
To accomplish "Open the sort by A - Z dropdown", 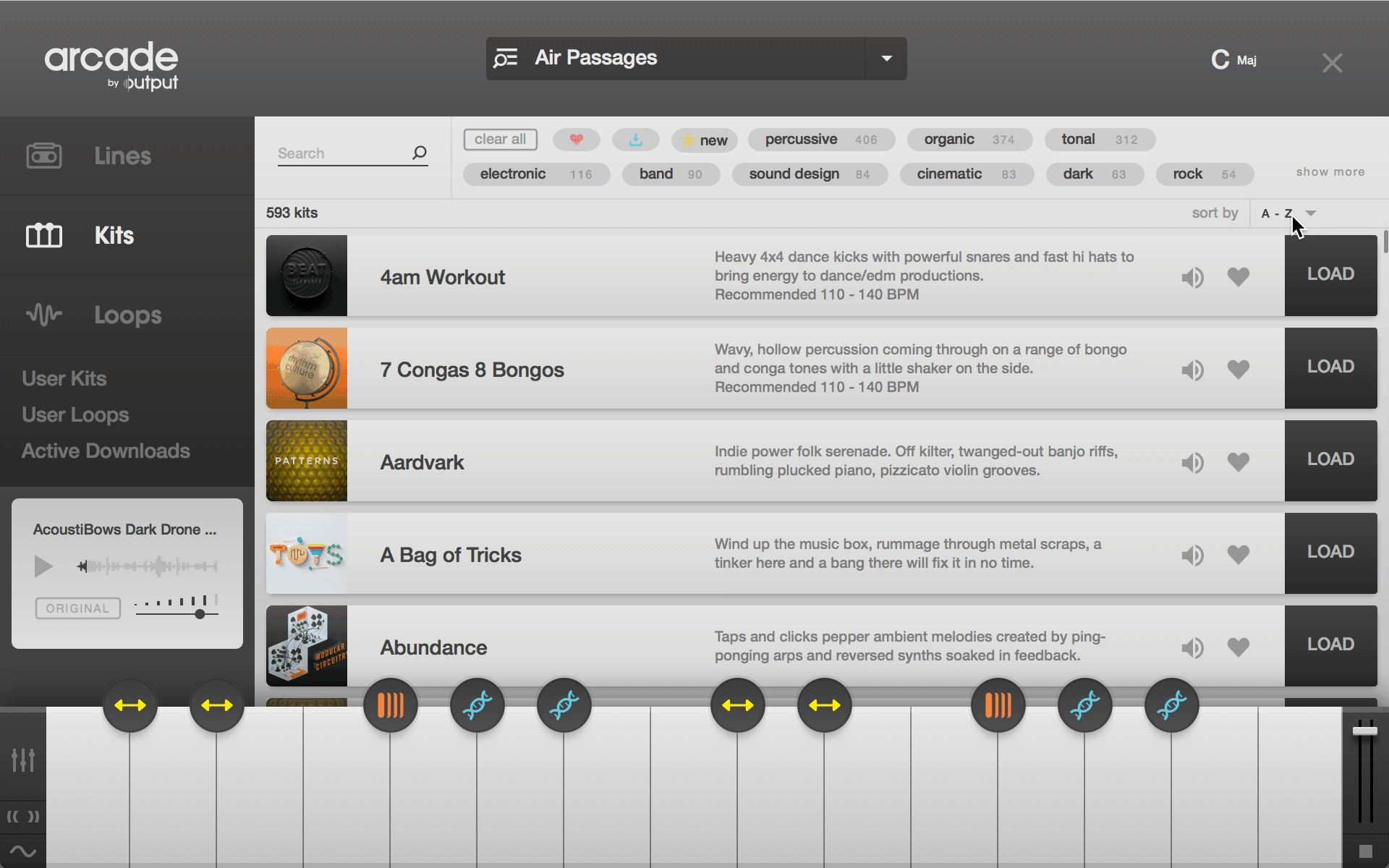I will [1288, 213].
